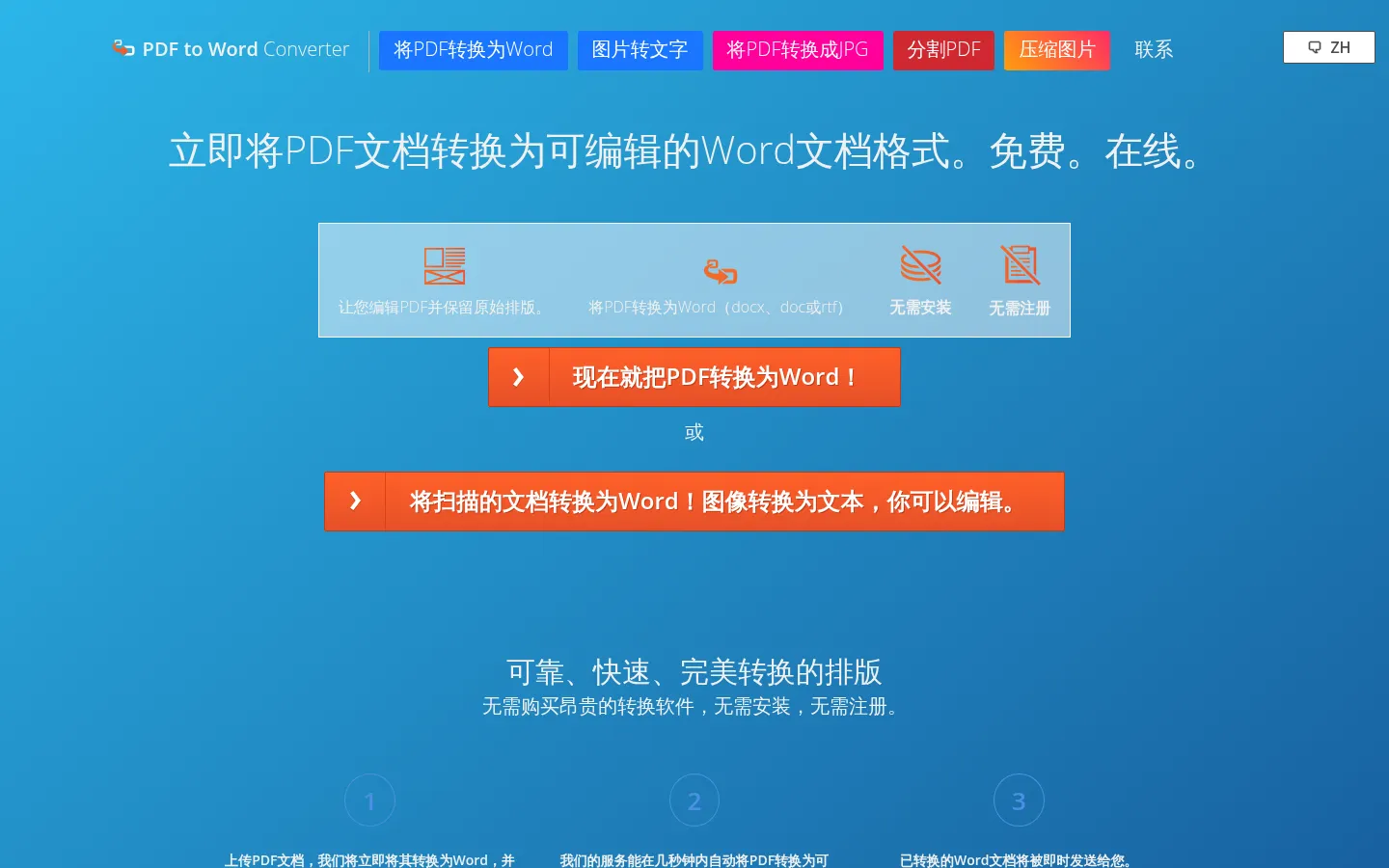Click the chevron arrow on 将扫描的文档转换为Word button
The height and width of the screenshot is (868, 1389).
pos(355,502)
